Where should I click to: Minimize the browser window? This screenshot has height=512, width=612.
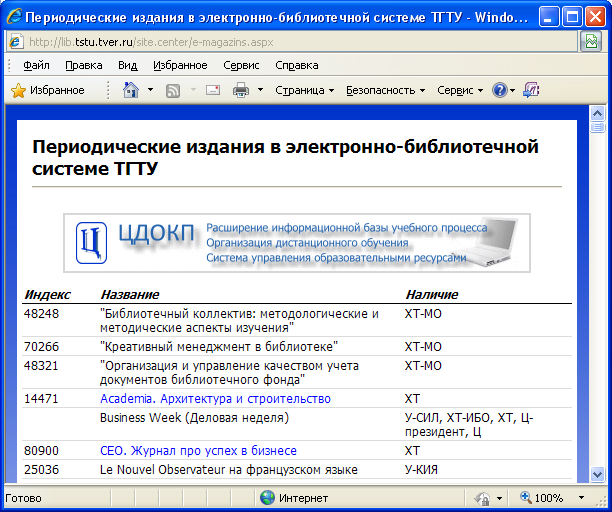548,17
